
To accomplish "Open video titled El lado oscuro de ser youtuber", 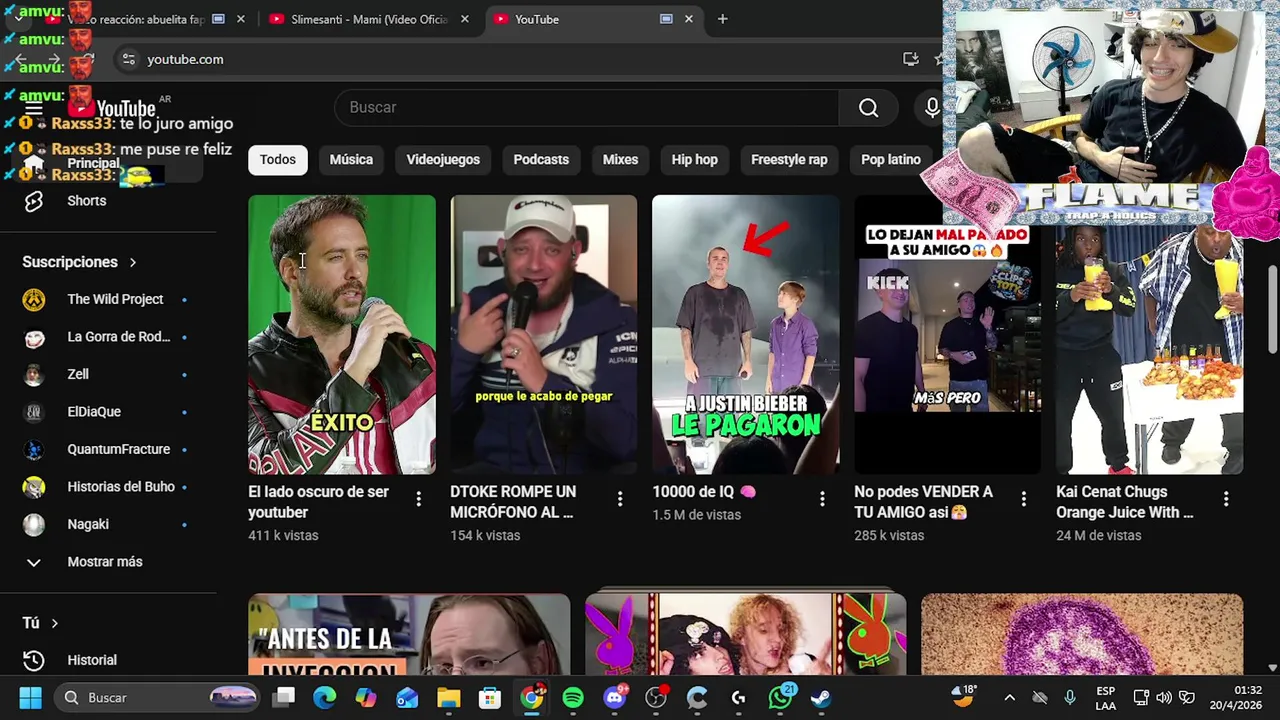I will 318,502.
